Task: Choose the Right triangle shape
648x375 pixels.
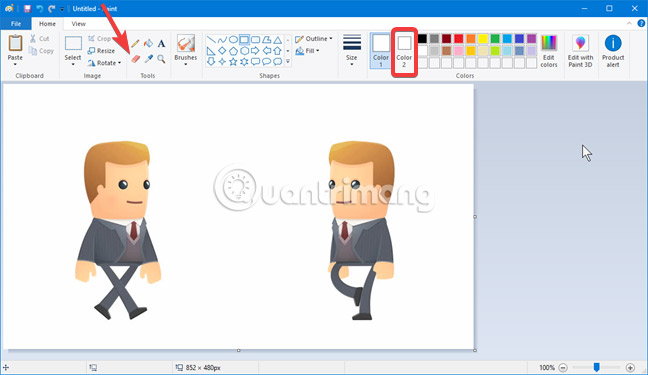Action: coord(211,51)
